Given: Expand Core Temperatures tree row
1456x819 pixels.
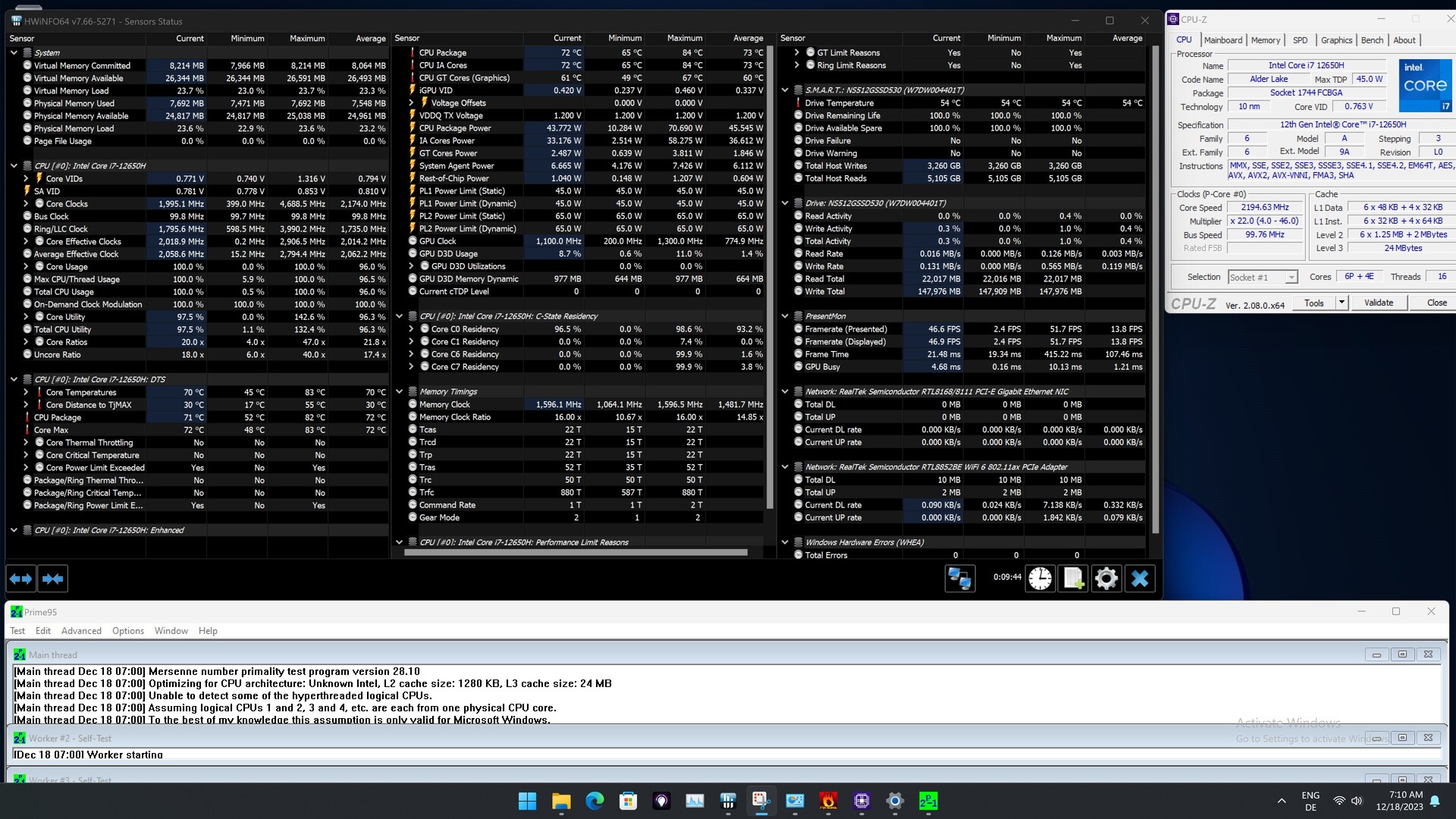Looking at the screenshot, I should (x=26, y=392).
